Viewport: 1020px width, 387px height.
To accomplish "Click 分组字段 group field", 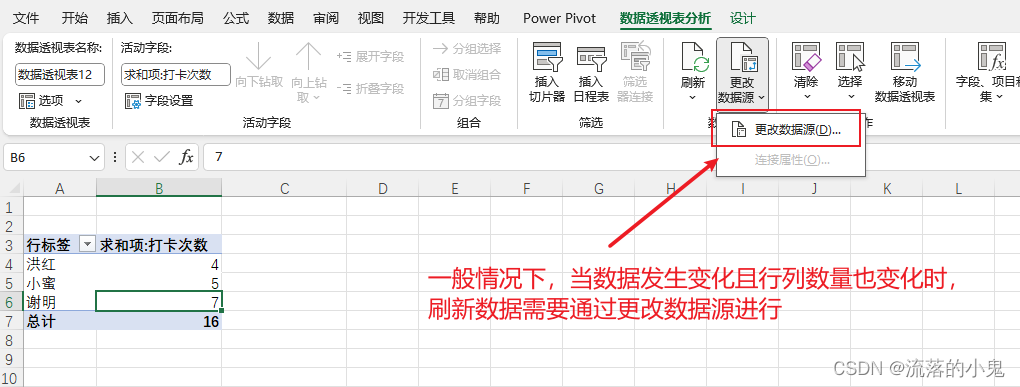I will [x=466, y=100].
